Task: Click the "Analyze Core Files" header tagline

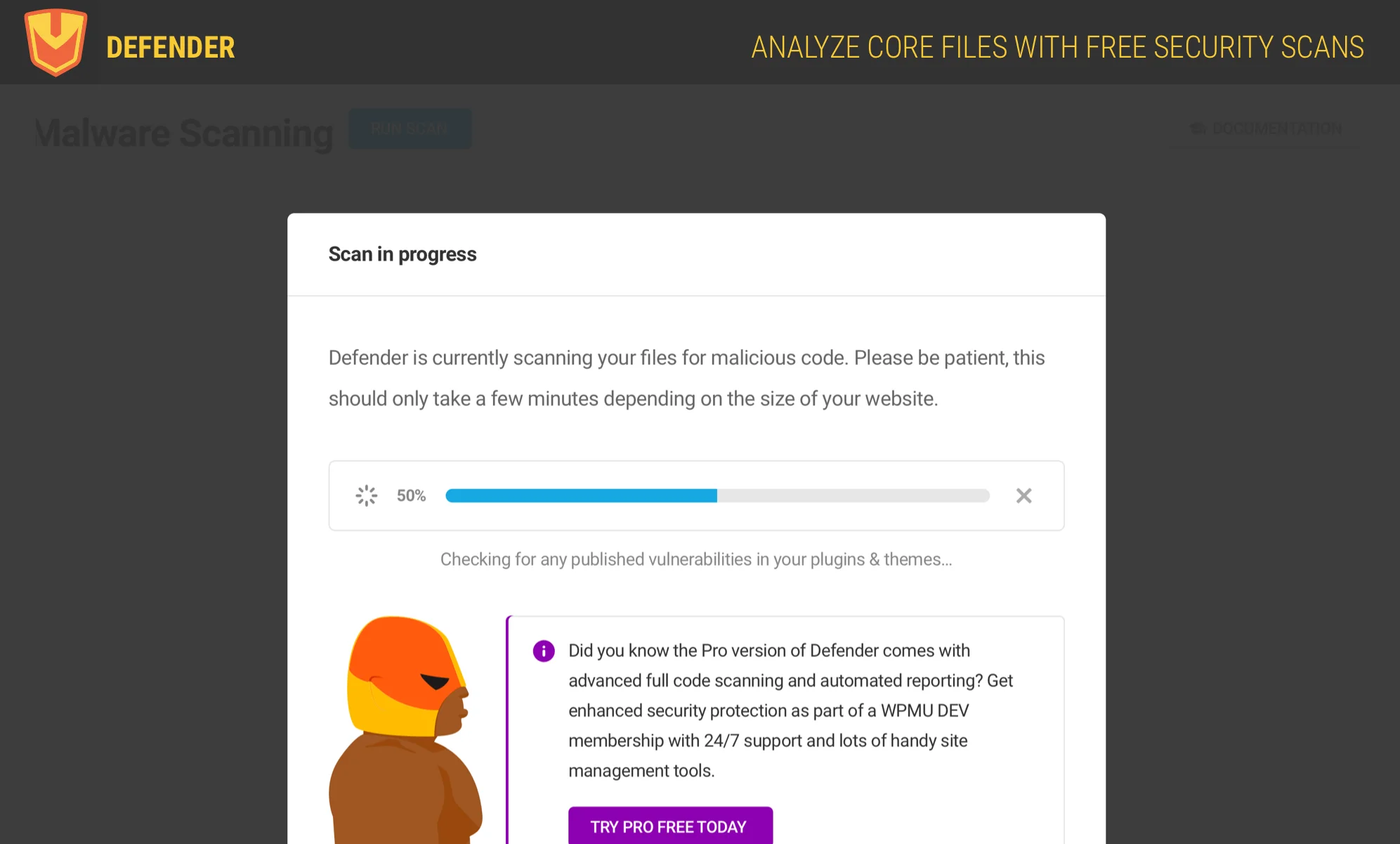Action: pos(1057,48)
